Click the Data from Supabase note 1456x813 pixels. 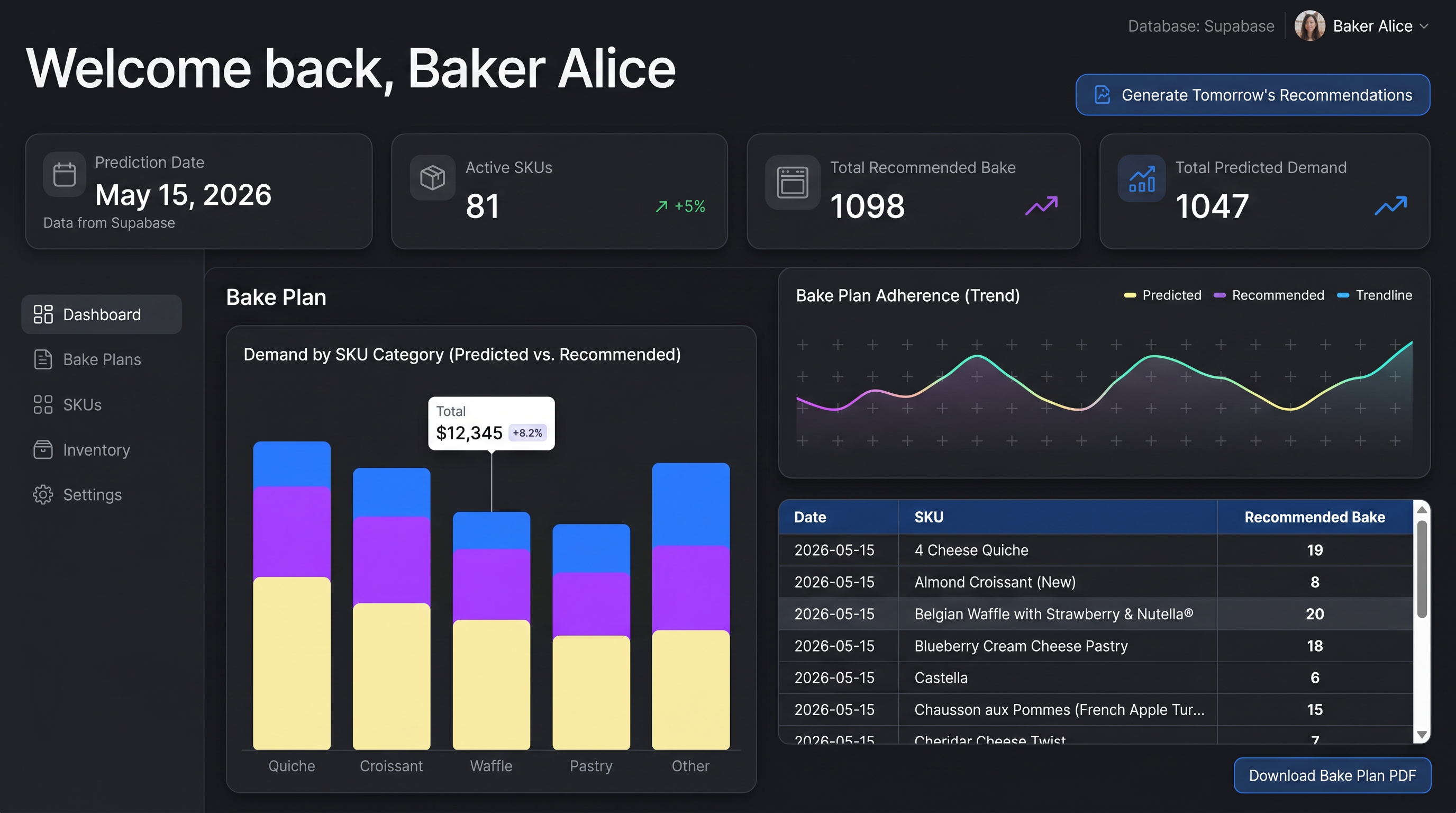109,223
